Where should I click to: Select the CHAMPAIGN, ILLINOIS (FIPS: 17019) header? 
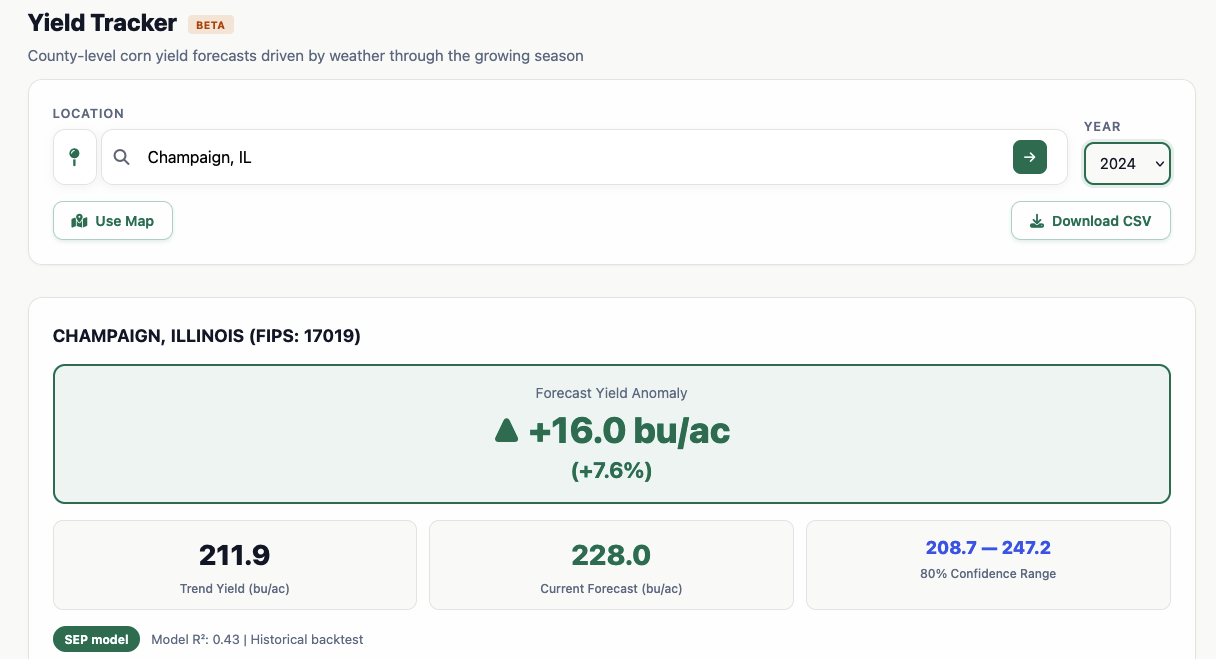click(x=207, y=335)
